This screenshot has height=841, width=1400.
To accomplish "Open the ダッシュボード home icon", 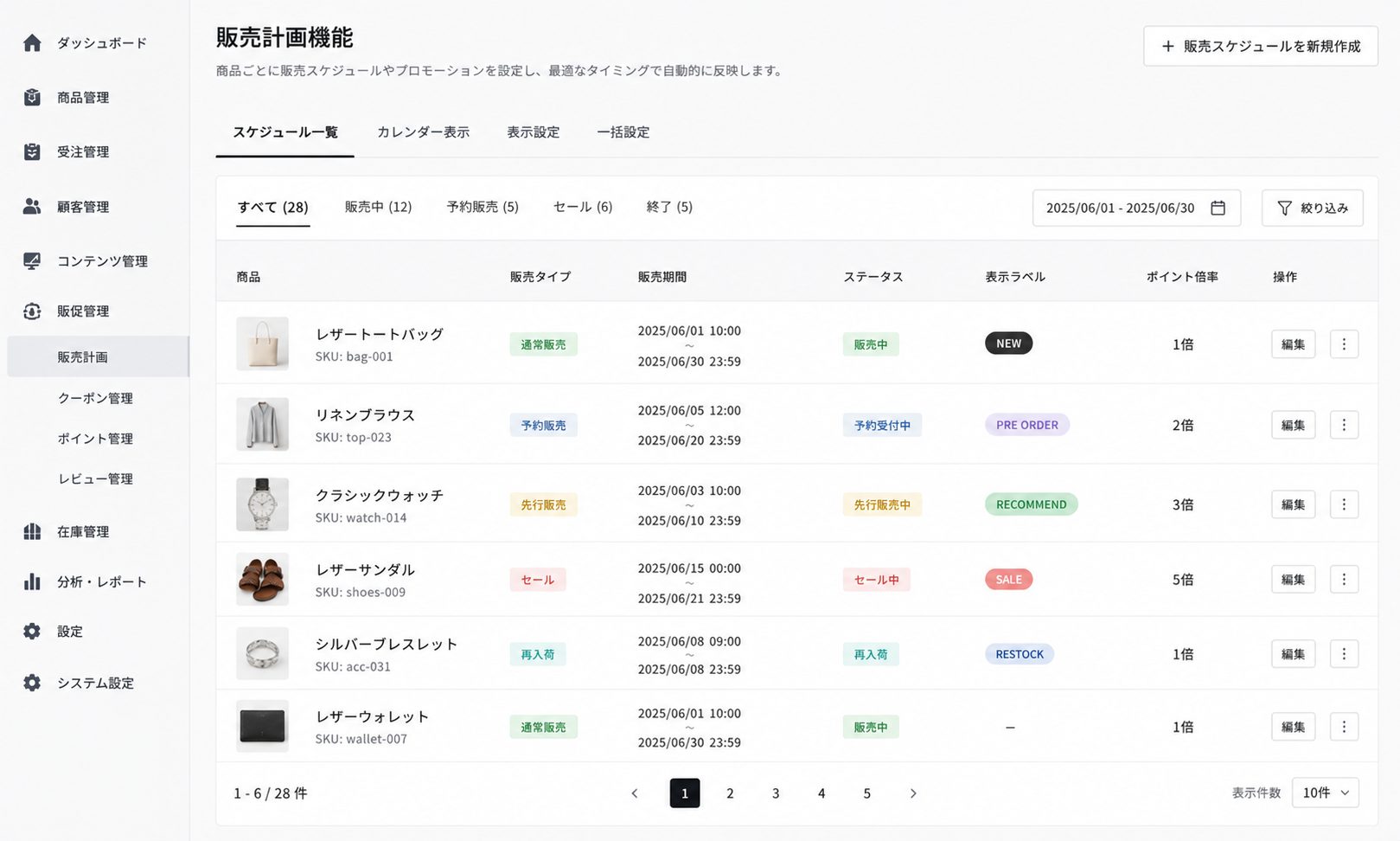I will pos(32,42).
